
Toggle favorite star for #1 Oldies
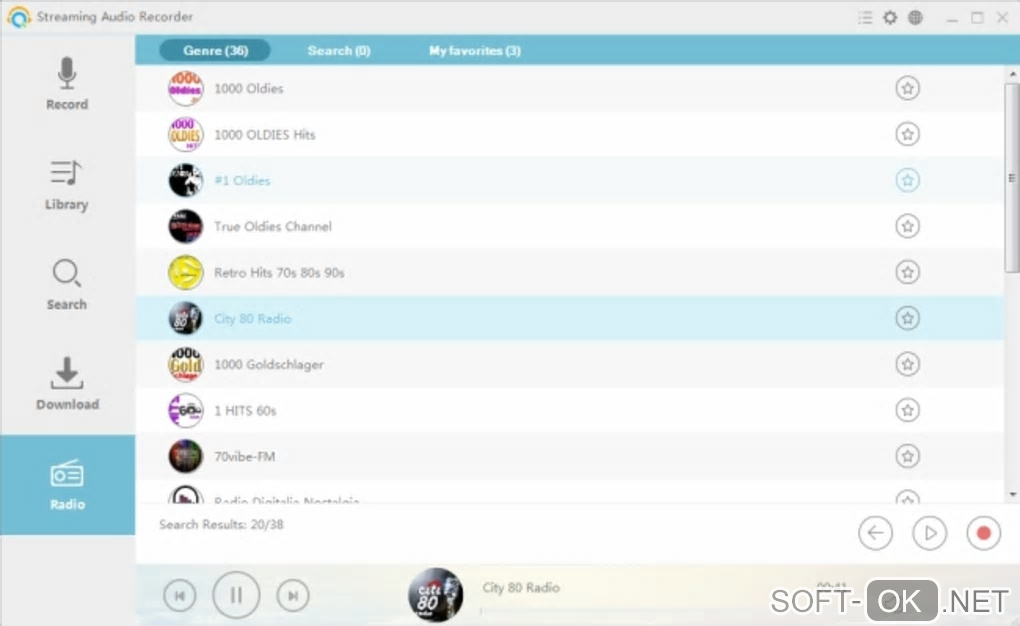pyautogui.click(x=907, y=180)
